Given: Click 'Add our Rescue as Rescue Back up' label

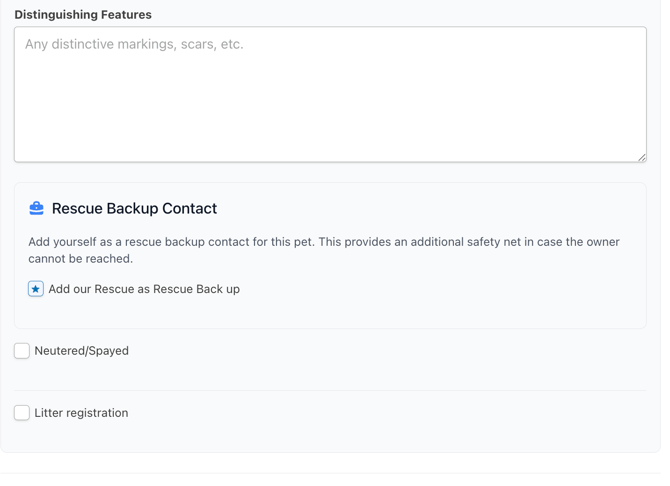Looking at the screenshot, I should (144, 289).
